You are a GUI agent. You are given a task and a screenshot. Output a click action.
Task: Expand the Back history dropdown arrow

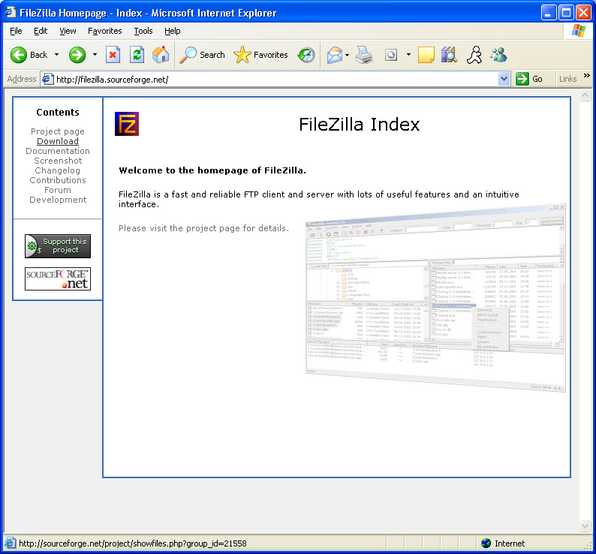pos(57,55)
